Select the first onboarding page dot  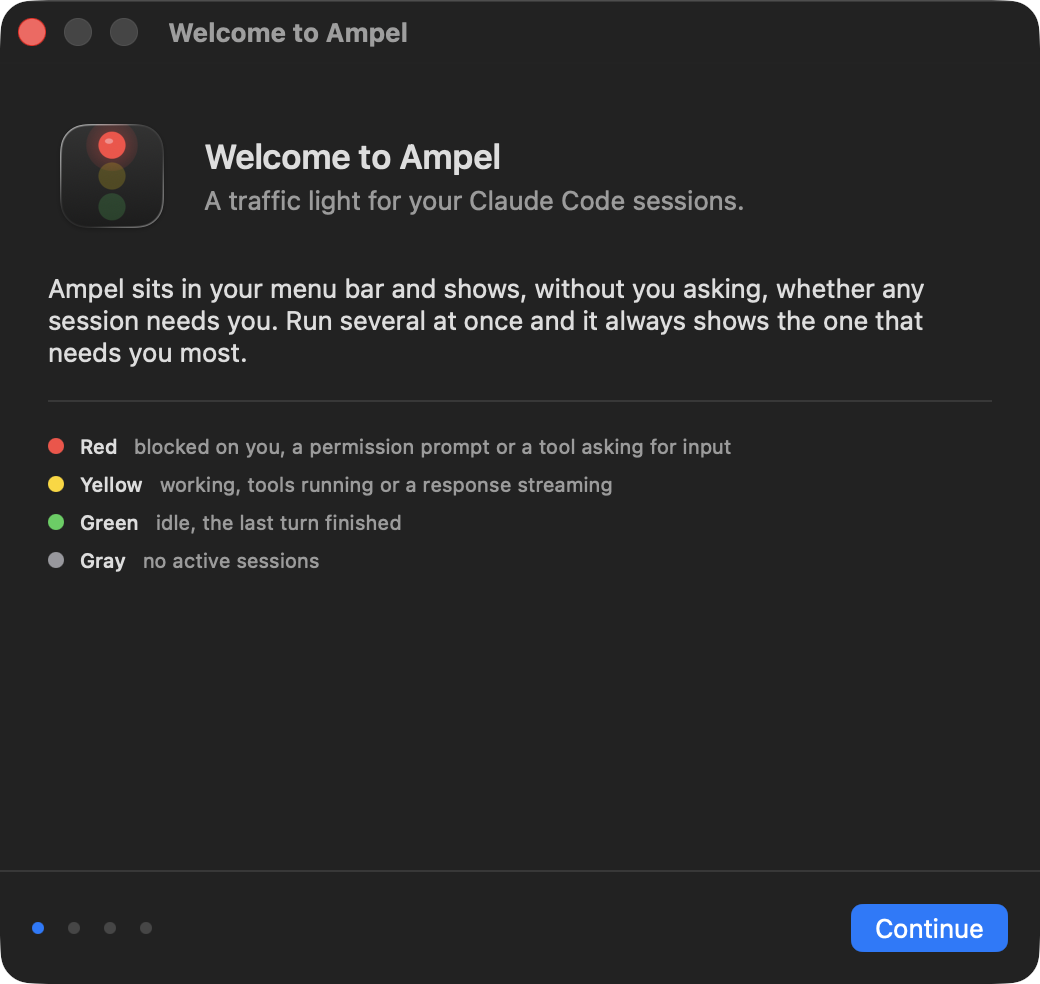pyautogui.click(x=38, y=928)
